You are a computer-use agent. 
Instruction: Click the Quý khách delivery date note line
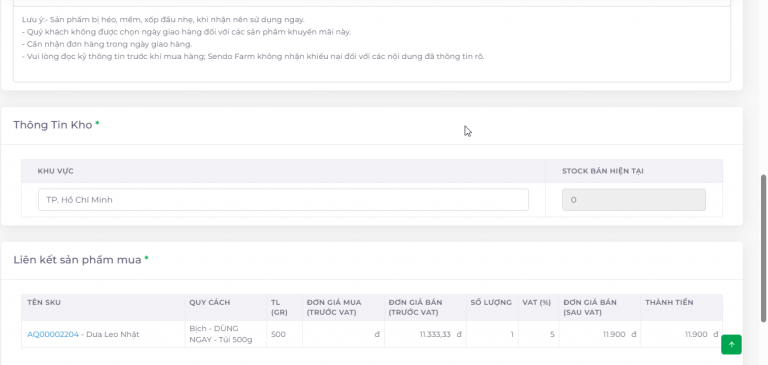coord(187,32)
